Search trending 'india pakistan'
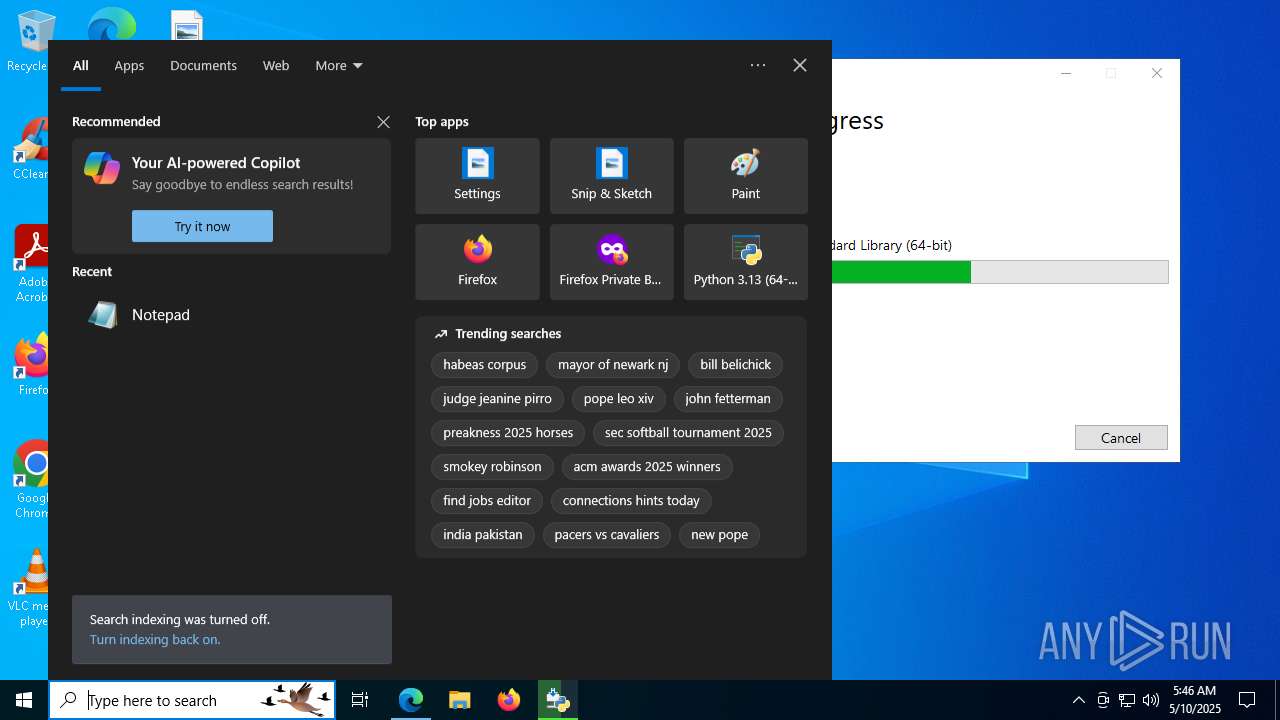 (x=483, y=535)
